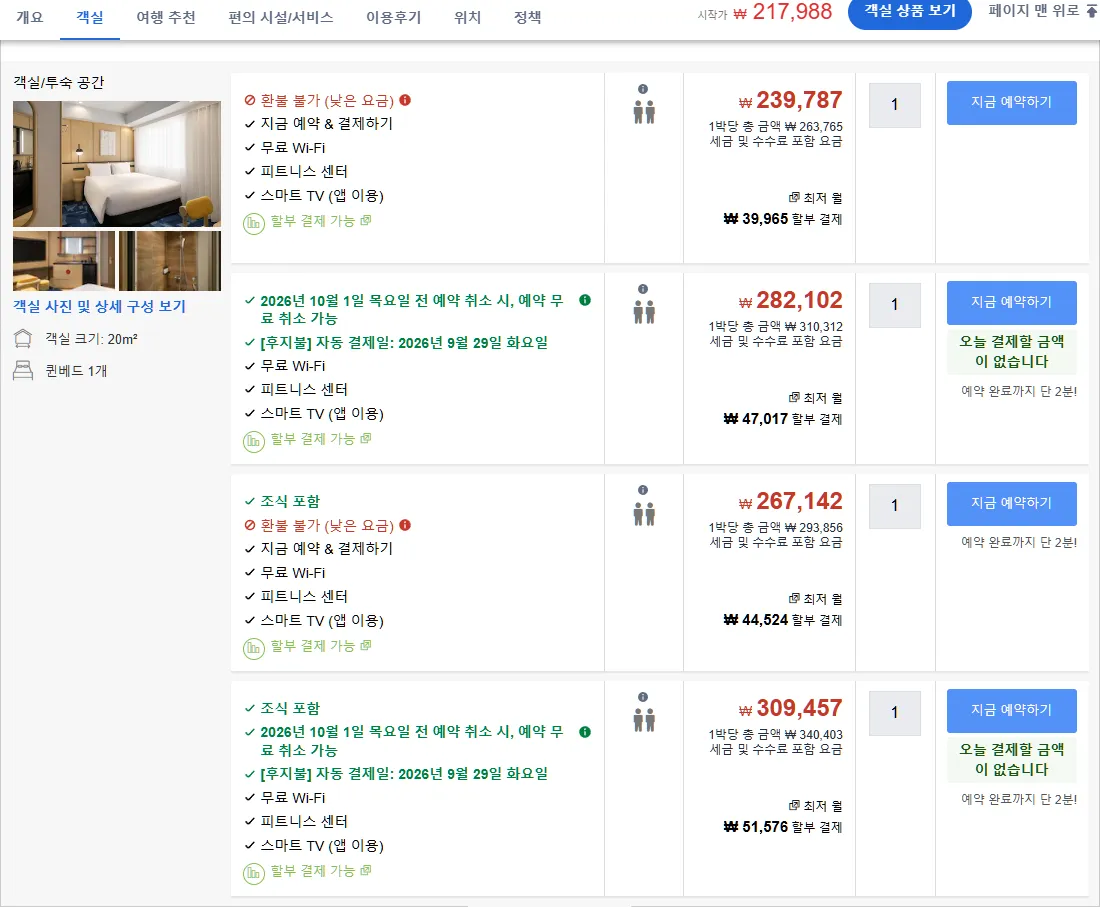Click 객실 상품 보기 button
This screenshot has height=907, width=1100.
[x=910, y=12]
